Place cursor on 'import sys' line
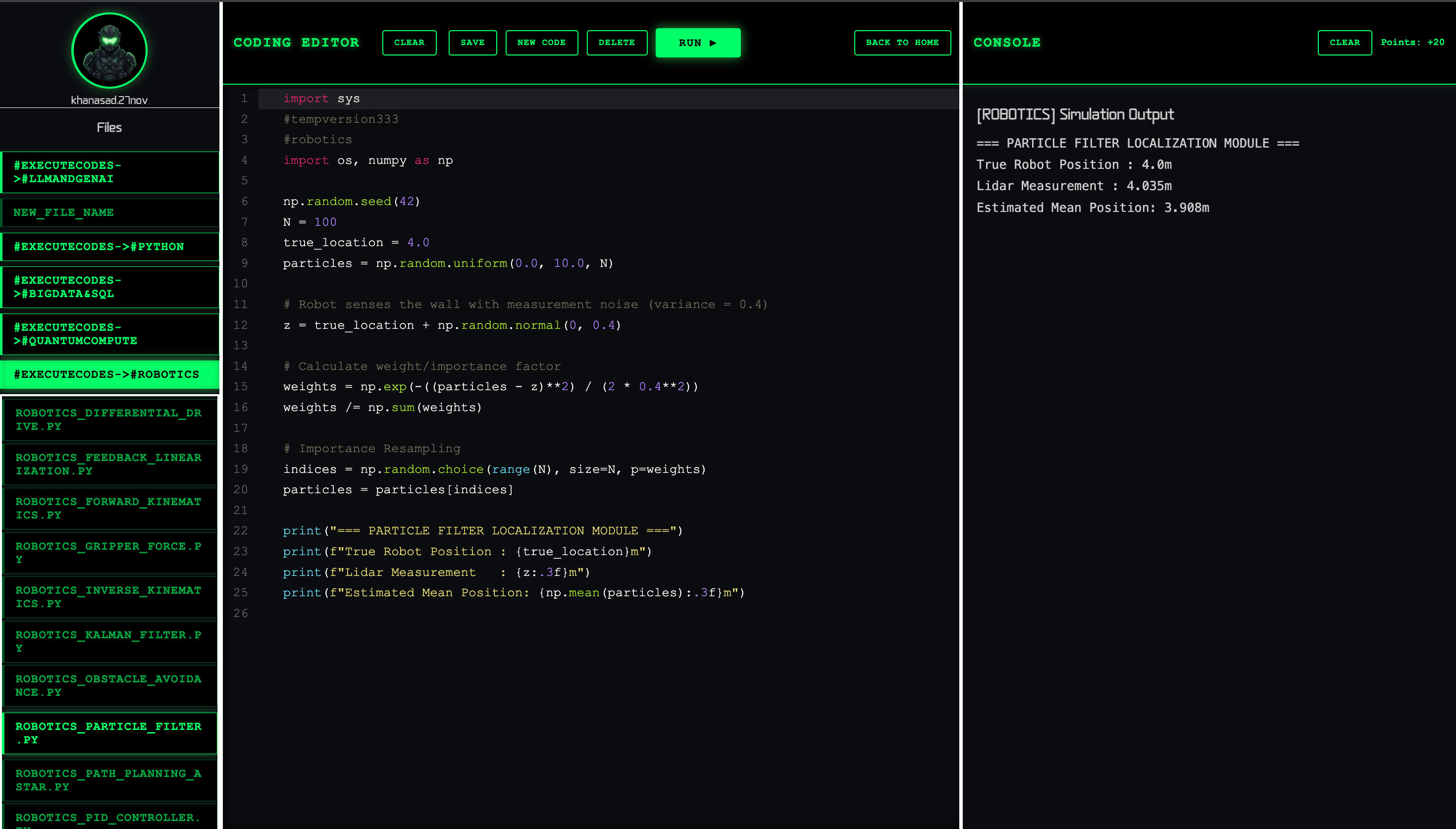 point(321,99)
